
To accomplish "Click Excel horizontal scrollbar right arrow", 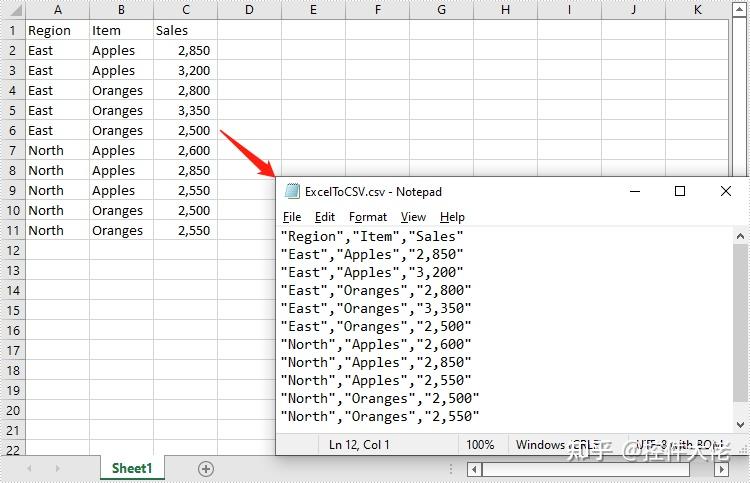I will [721, 469].
